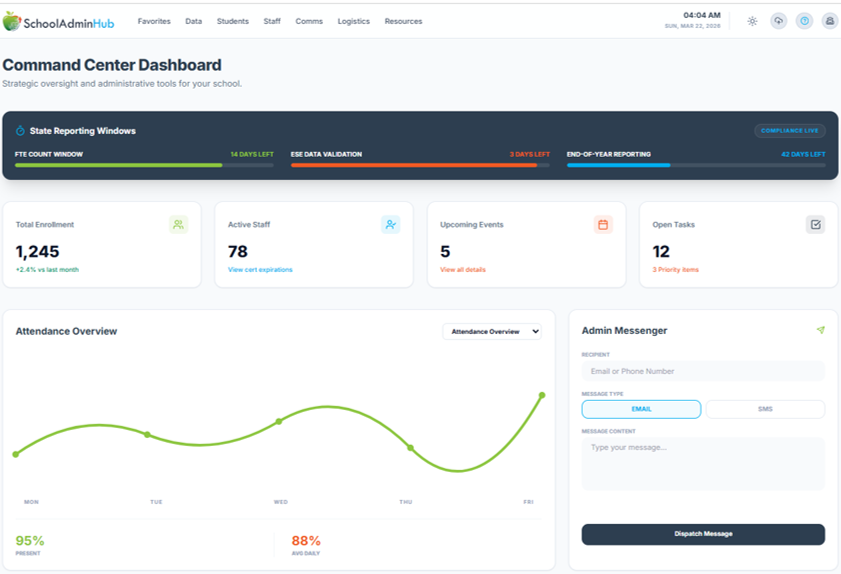Click the cloud upload icon in header
This screenshot has height=574, width=841.
[778, 21]
